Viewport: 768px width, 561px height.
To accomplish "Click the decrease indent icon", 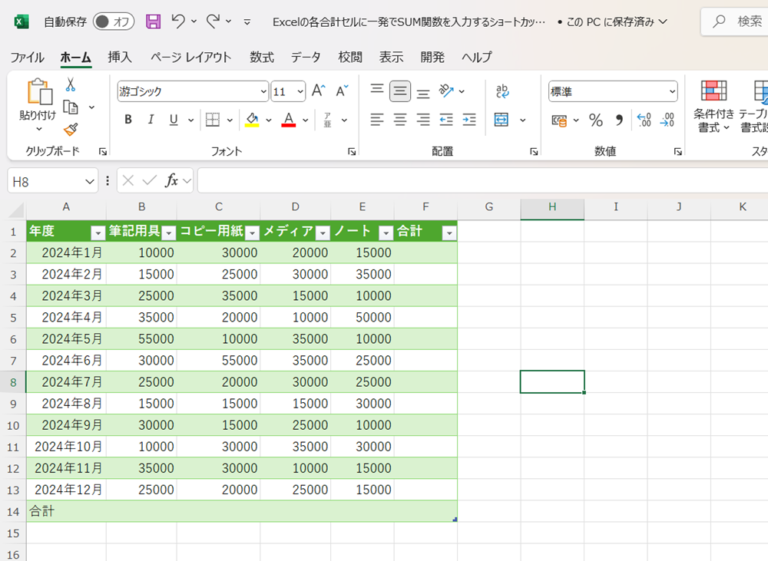I will (x=446, y=120).
